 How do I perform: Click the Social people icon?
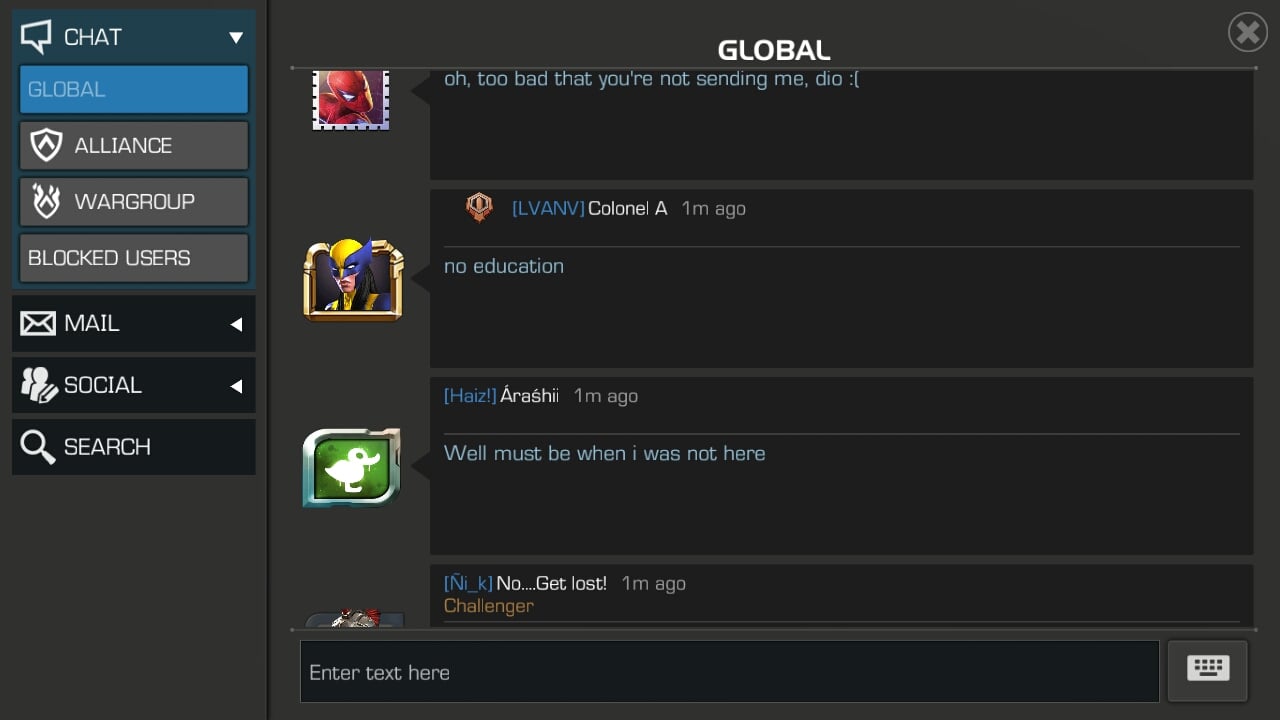(x=38, y=385)
